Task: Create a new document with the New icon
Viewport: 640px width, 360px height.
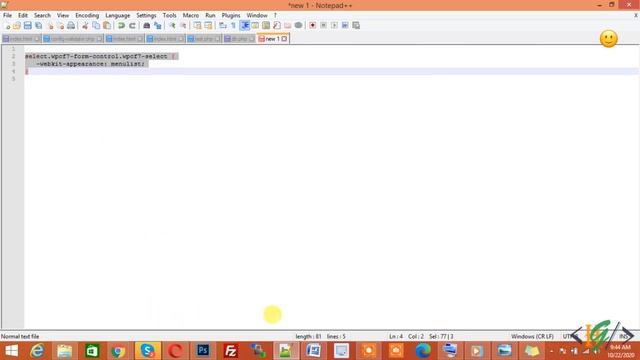Action: (7, 26)
